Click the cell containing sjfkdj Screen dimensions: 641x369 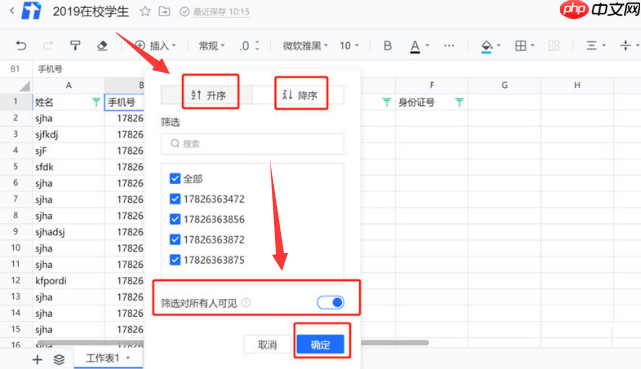(x=68, y=134)
